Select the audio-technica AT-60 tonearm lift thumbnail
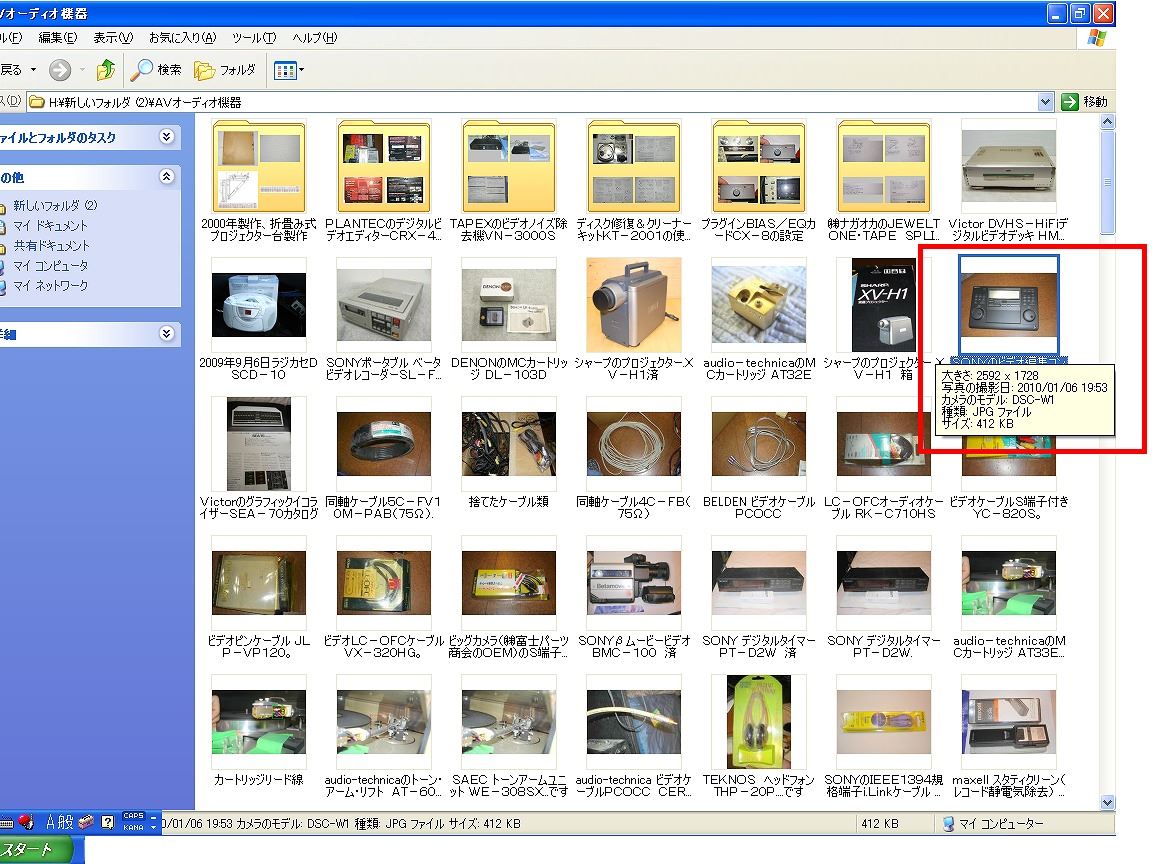Image resolution: width=1152 pixels, height=864 pixels. pyautogui.click(x=384, y=721)
